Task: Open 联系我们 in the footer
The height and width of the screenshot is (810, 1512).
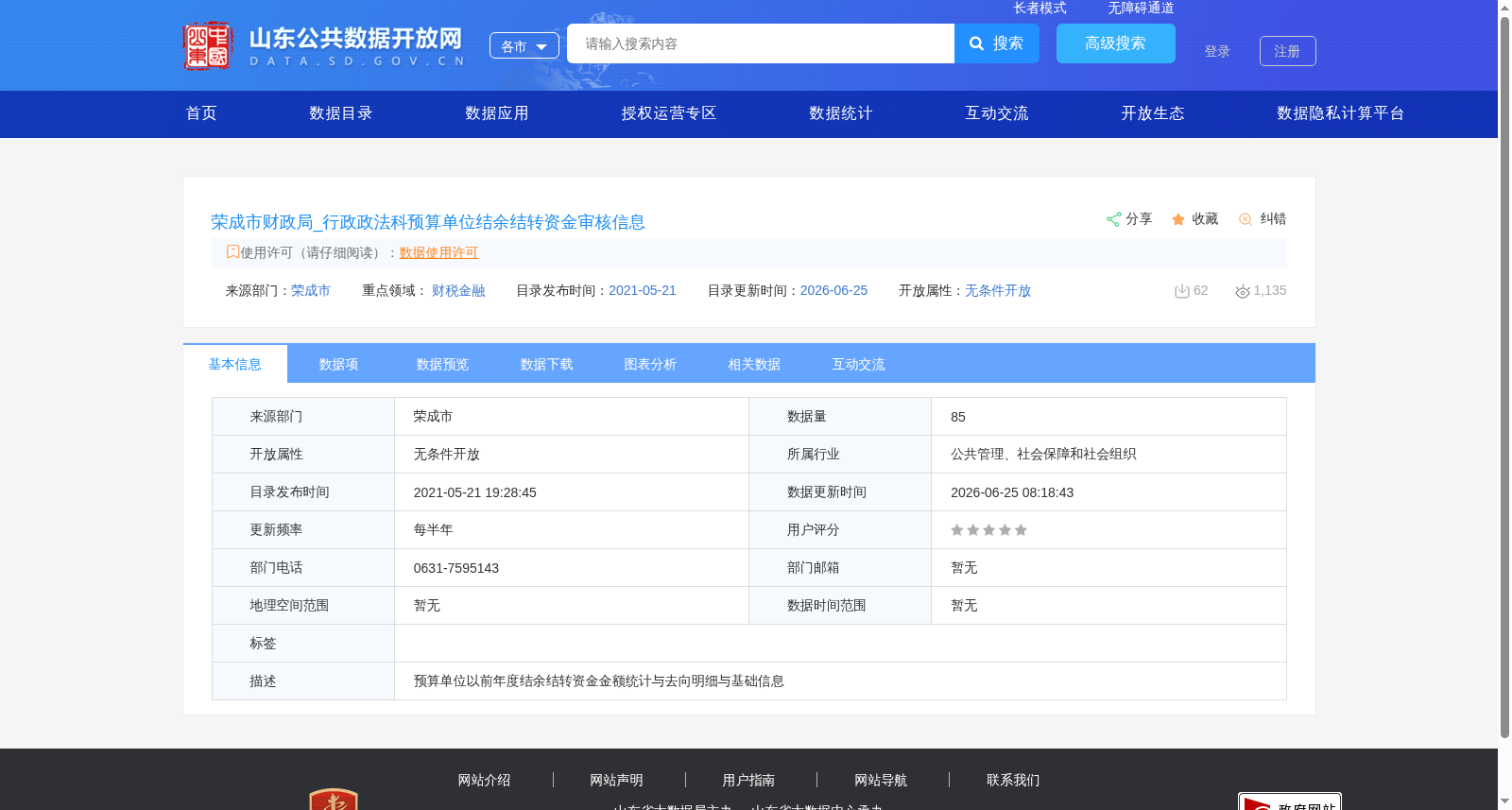Action: pos(1013,780)
